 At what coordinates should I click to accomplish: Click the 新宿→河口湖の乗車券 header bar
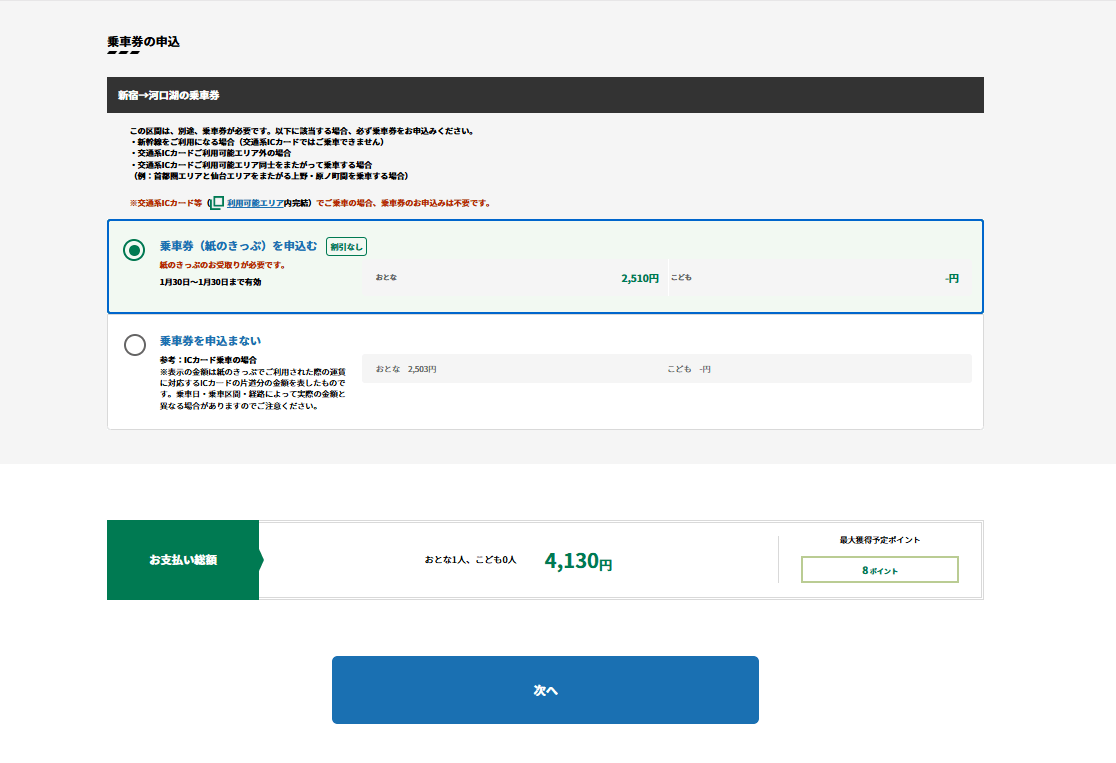click(x=545, y=95)
